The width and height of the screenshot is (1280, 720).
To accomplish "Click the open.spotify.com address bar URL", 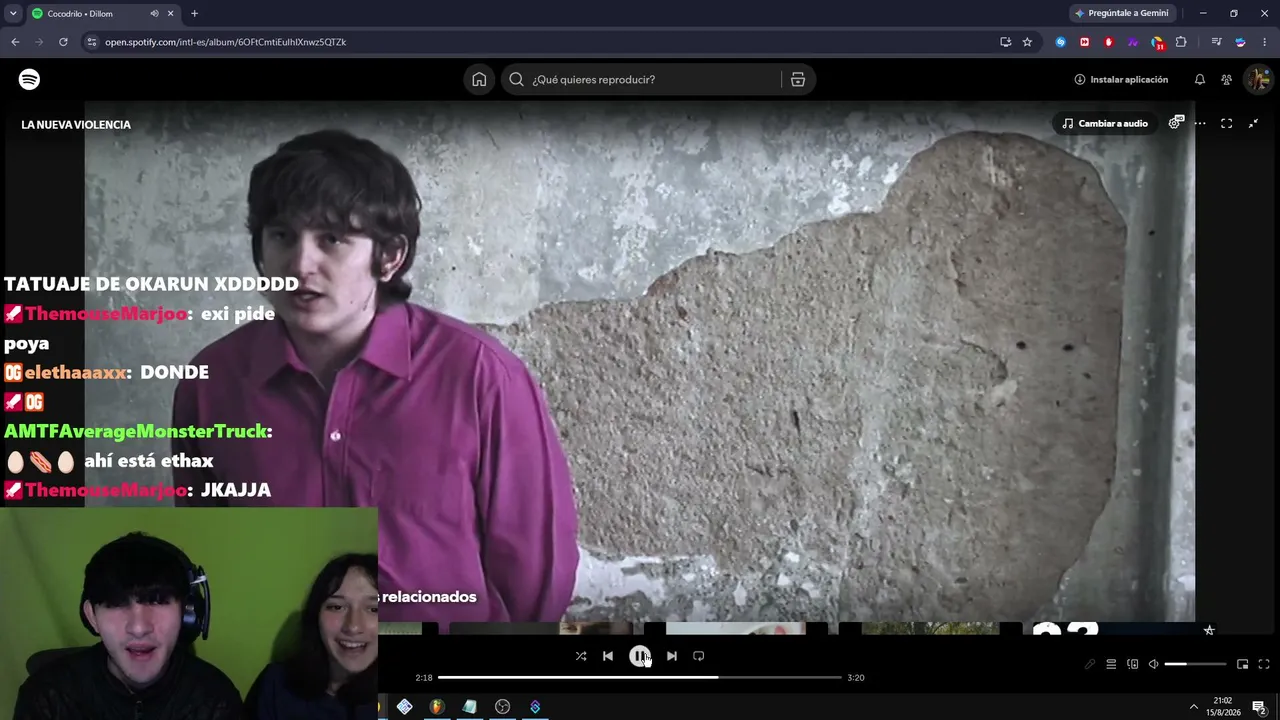I will coord(226,42).
